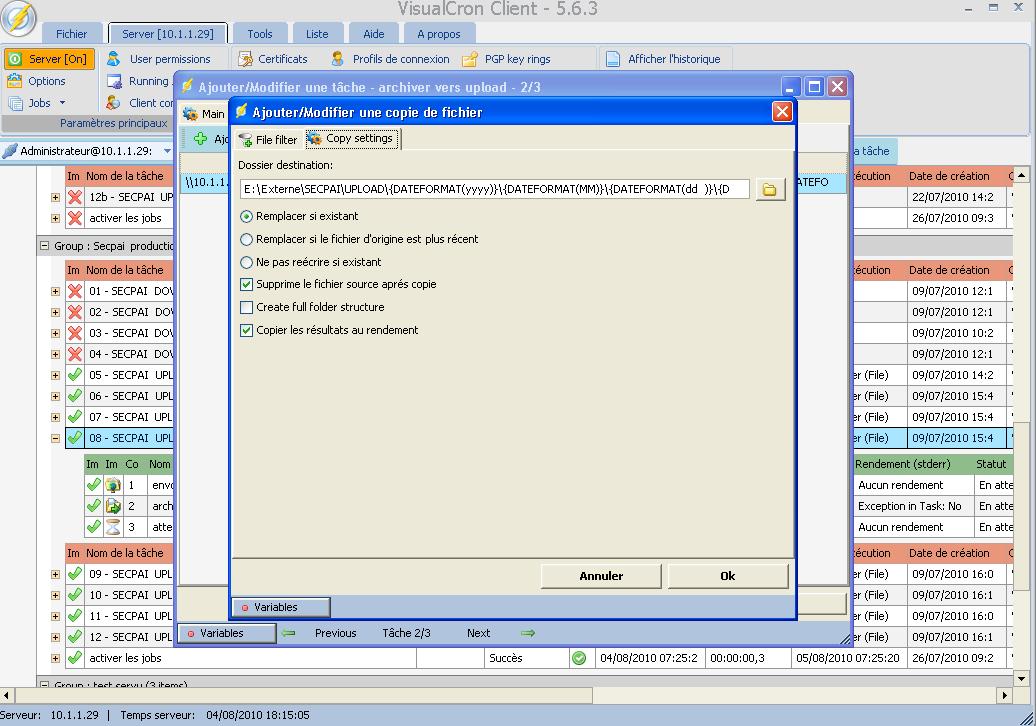This screenshot has height=726, width=1036.
Task: Open the Tools ribbon tab
Action: (259, 34)
